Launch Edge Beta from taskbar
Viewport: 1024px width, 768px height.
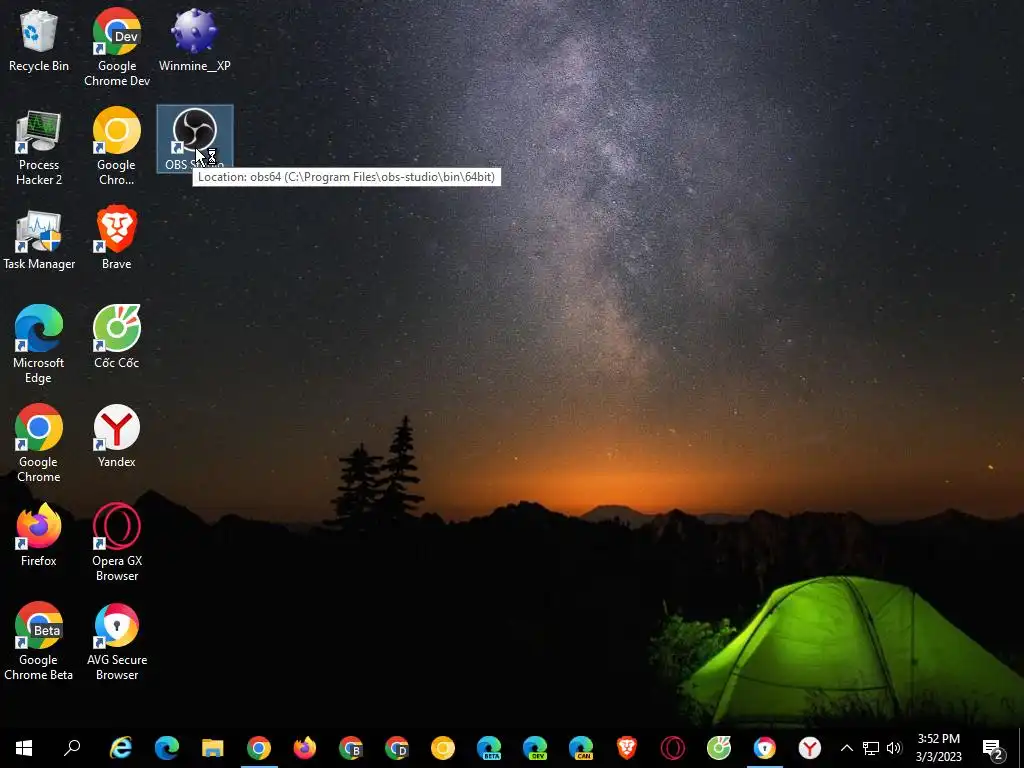click(488, 748)
